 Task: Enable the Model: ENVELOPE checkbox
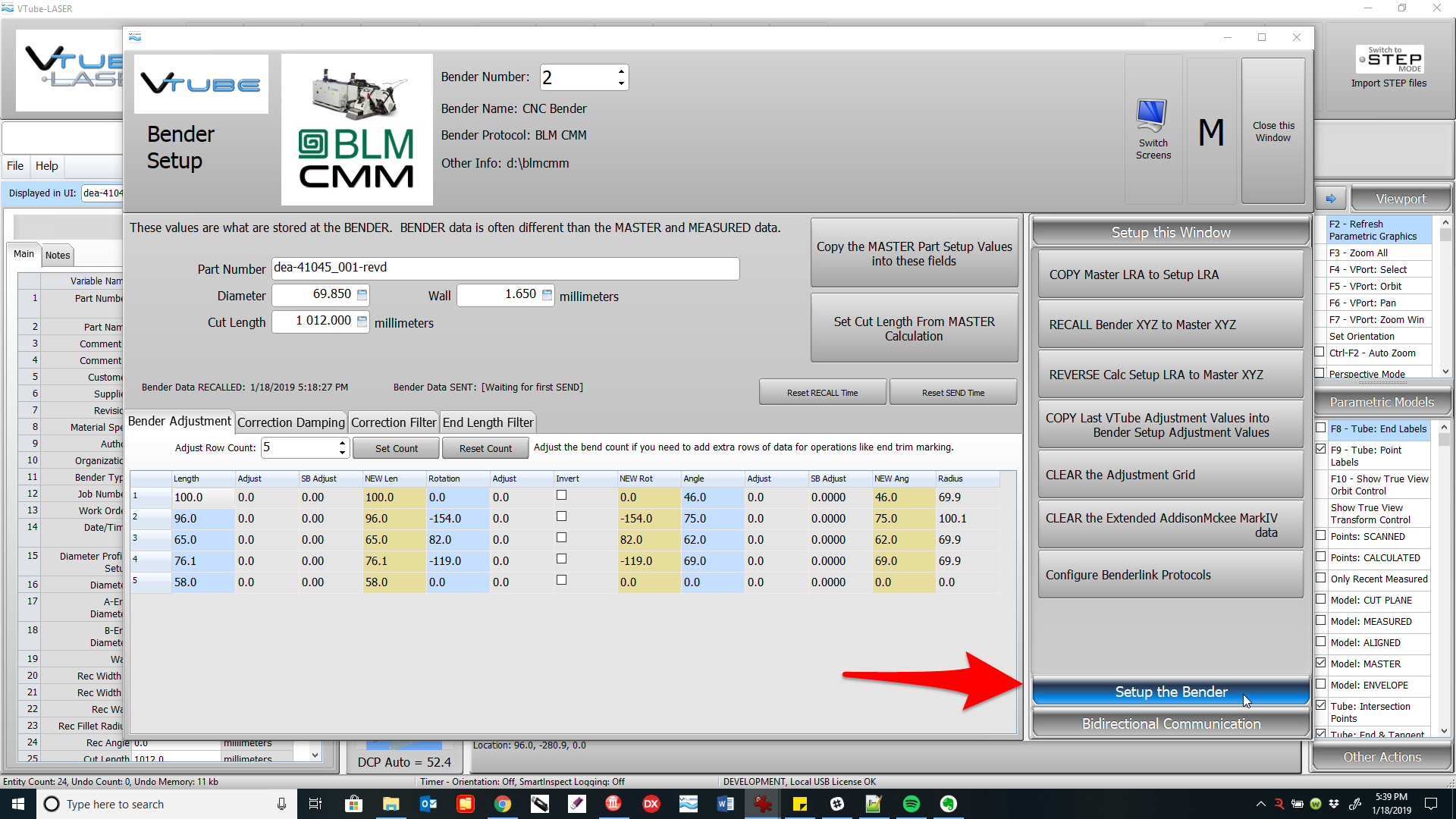tap(1321, 684)
